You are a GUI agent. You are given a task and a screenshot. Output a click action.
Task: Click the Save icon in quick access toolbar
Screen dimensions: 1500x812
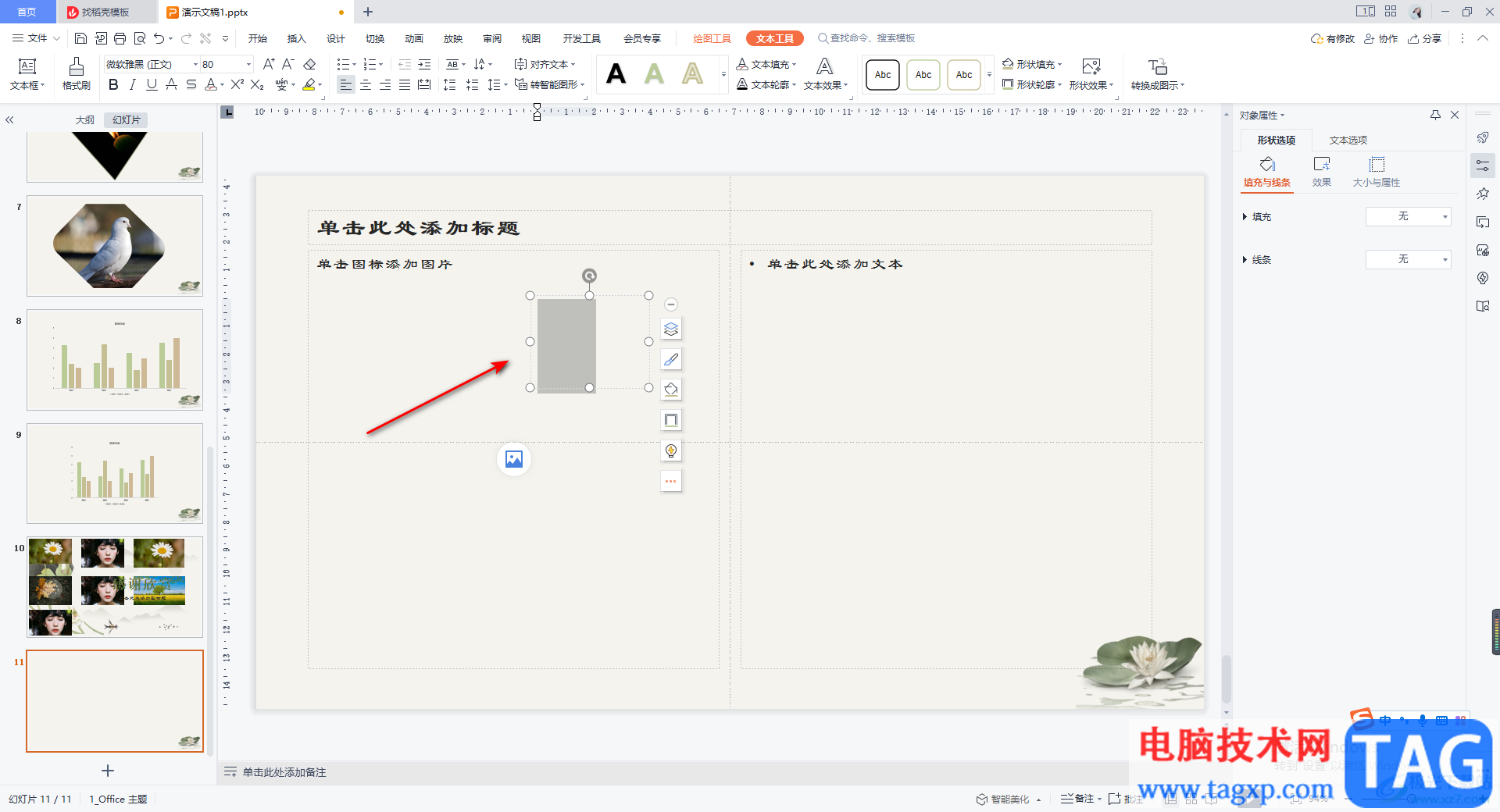pos(80,38)
